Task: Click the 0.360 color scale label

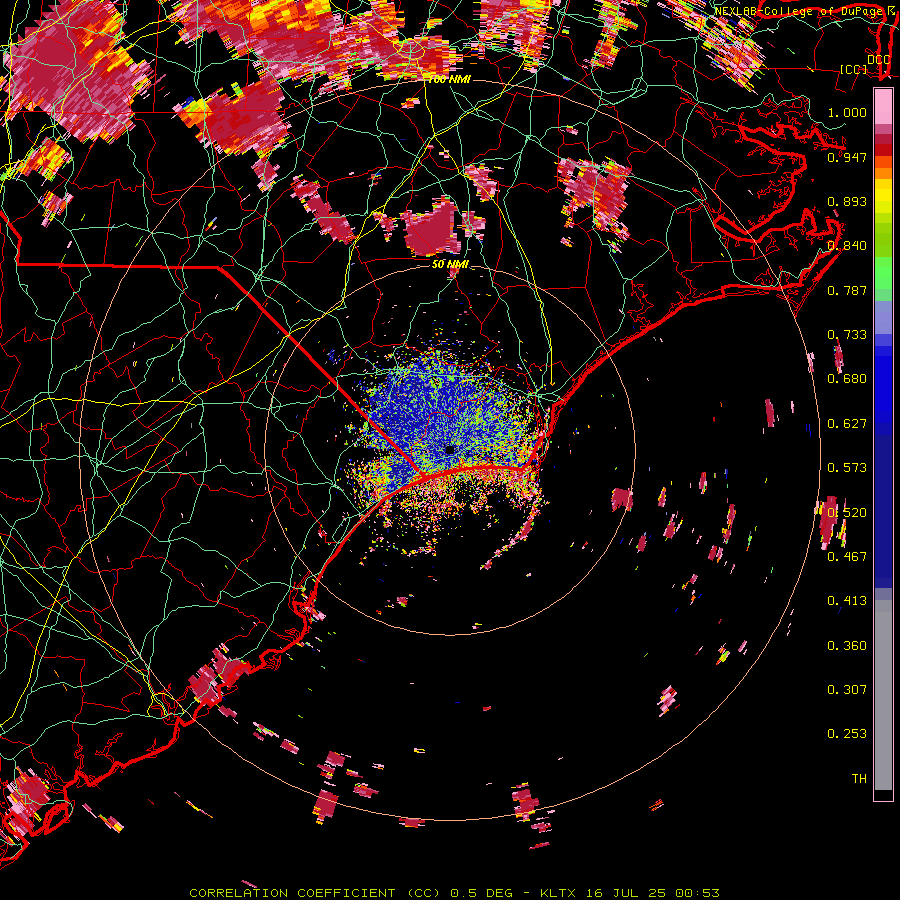Action: coord(847,646)
